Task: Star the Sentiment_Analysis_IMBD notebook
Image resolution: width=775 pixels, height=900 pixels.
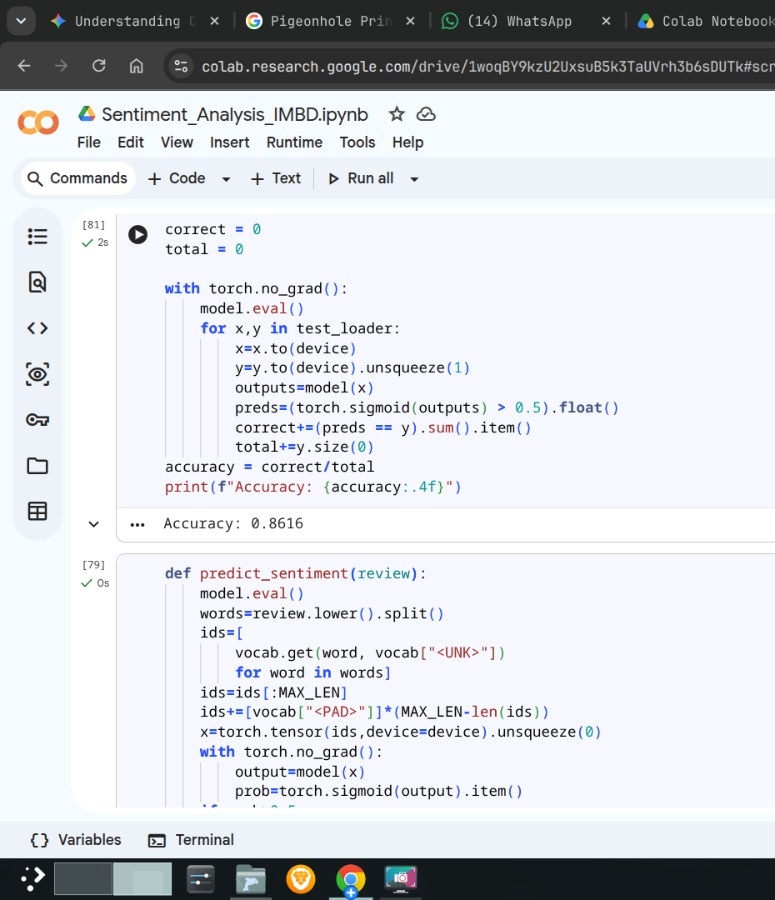Action: 397,114
